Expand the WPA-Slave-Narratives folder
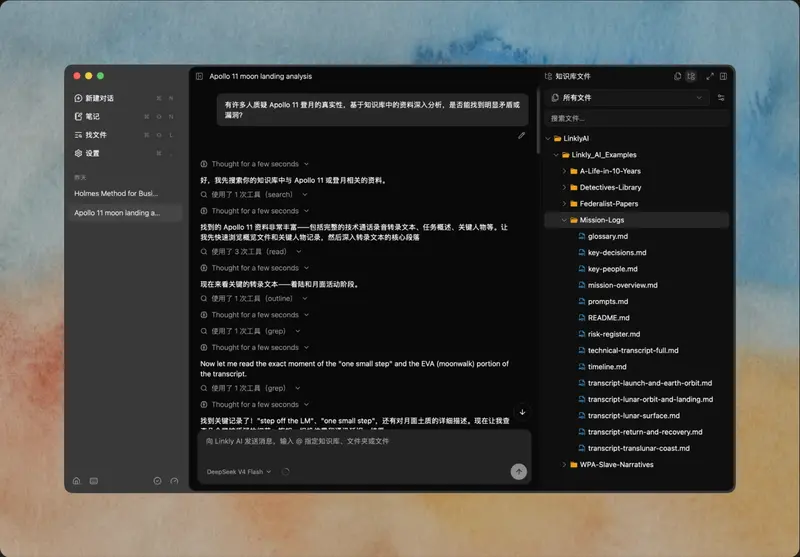 tap(564, 464)
